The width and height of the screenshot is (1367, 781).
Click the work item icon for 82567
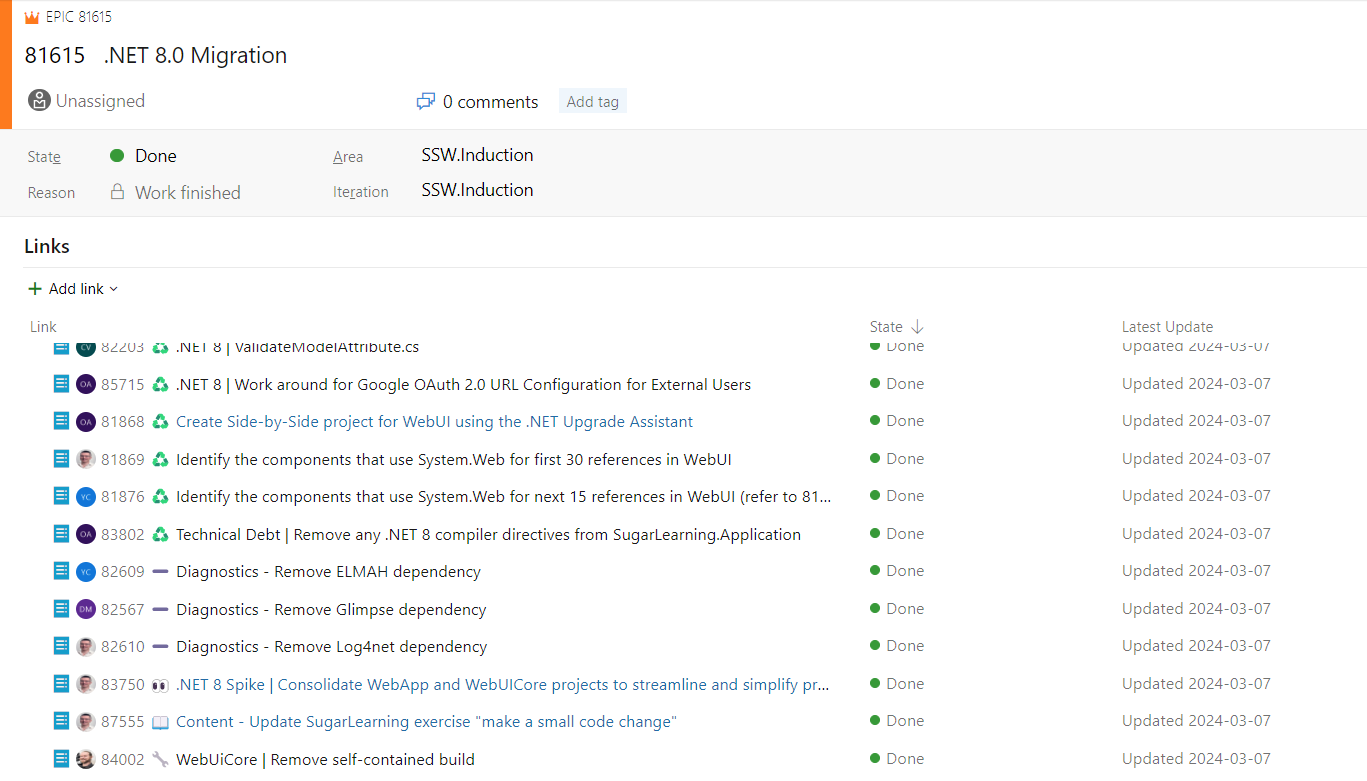tap(62, 609)
